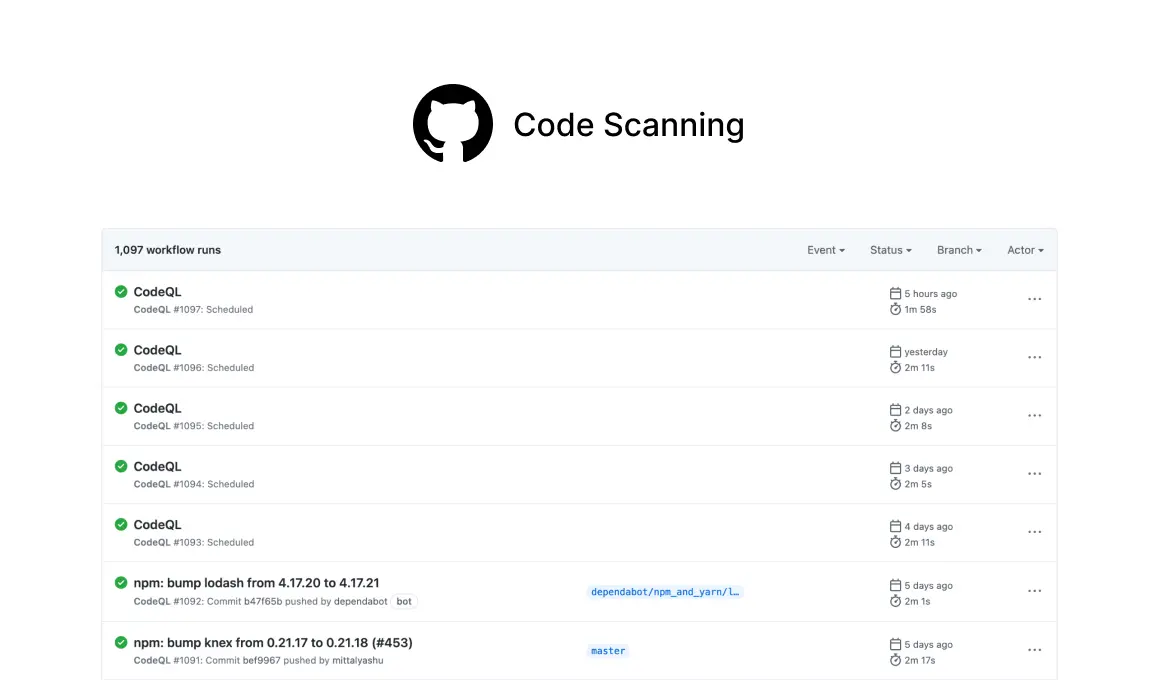Click the green success check on CodeQL #1096
Image resolution: width=1160 pixels, height=680 pixels.
click(x=120, y=349)
